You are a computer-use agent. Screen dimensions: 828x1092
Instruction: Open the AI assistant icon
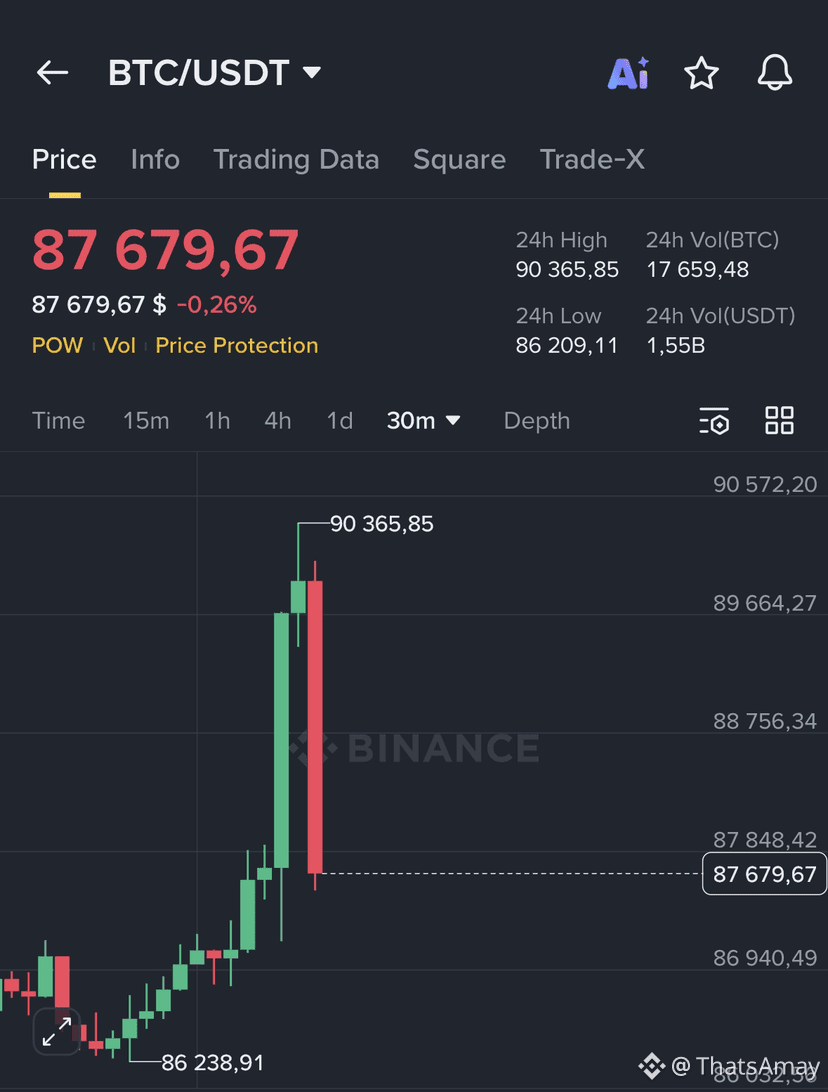pyautogui.click(x=629, y=73)
